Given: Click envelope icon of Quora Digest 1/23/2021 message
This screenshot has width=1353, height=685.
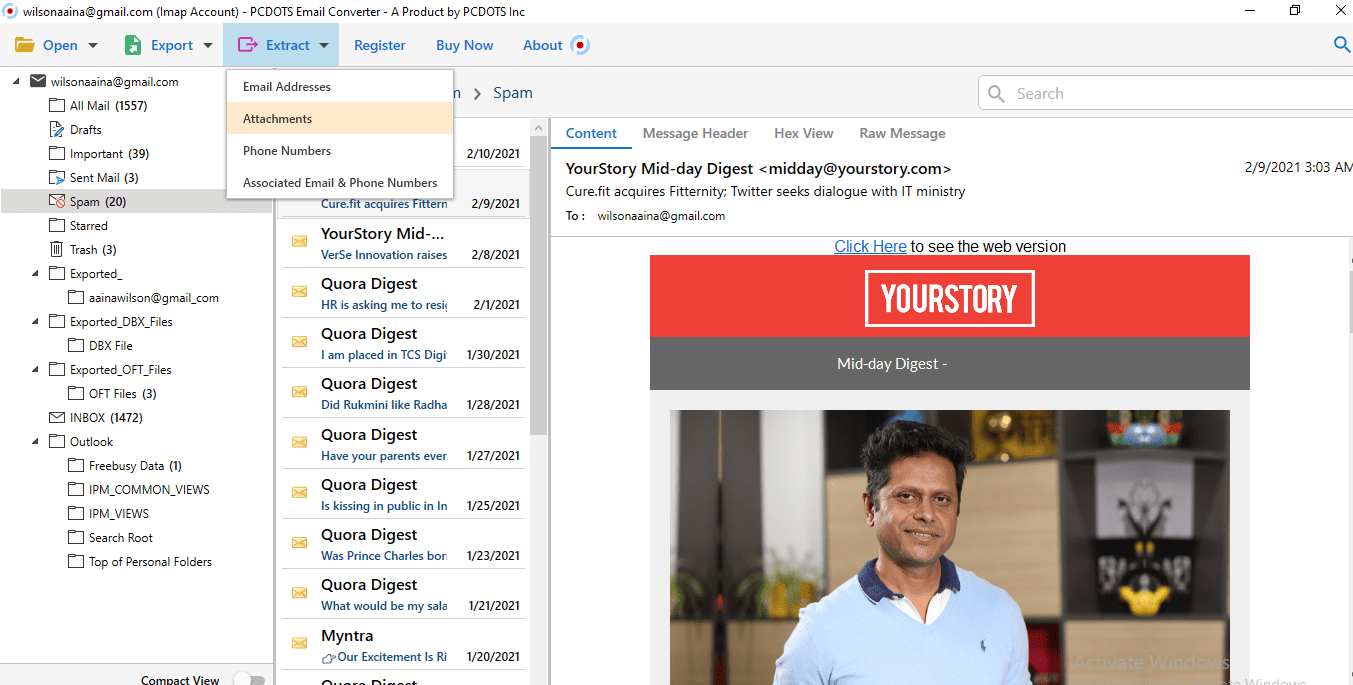Looking at the screenshot, I should (299, 542).
